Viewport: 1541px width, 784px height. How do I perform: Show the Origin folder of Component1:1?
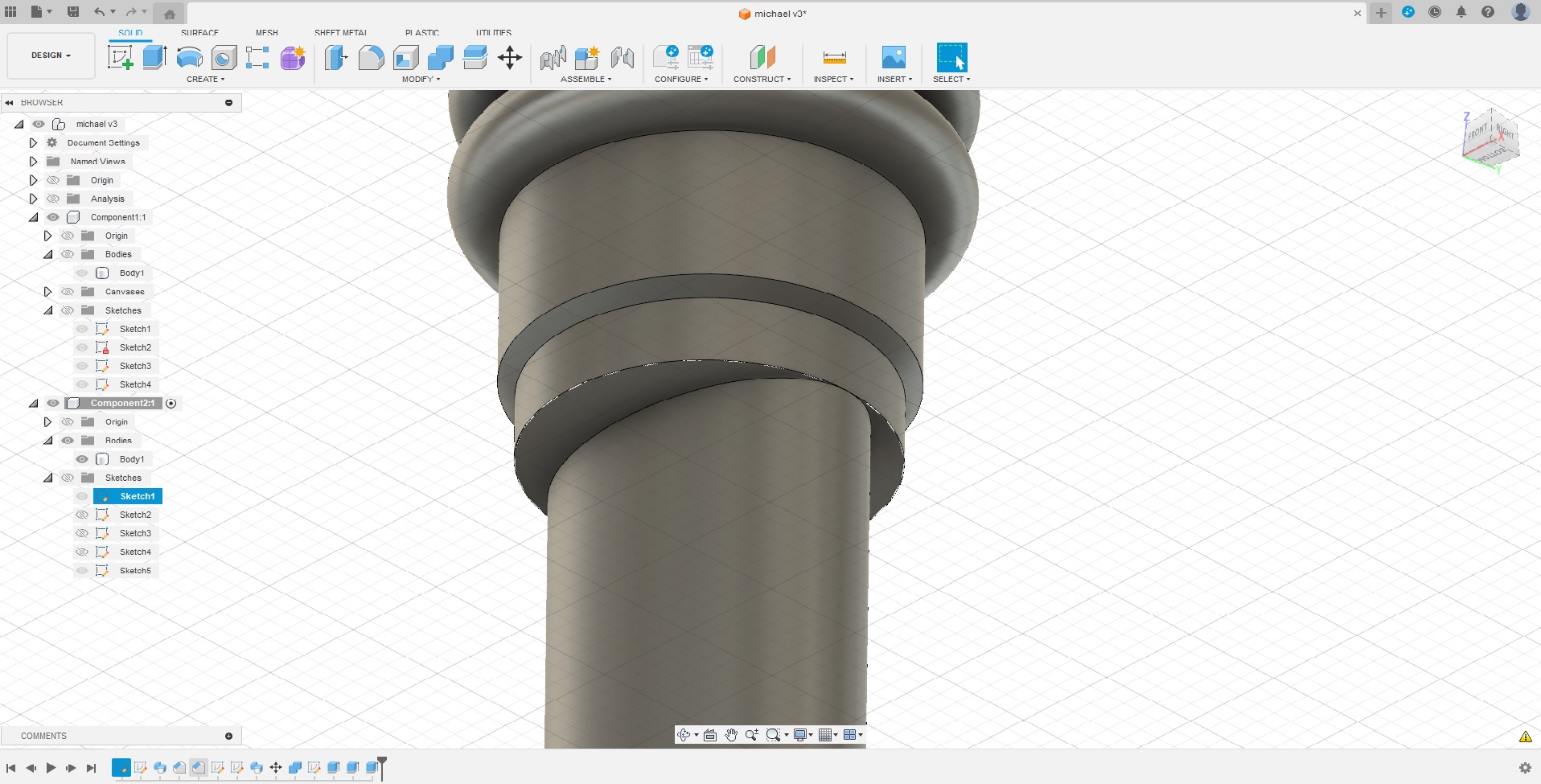pos(68,235)
